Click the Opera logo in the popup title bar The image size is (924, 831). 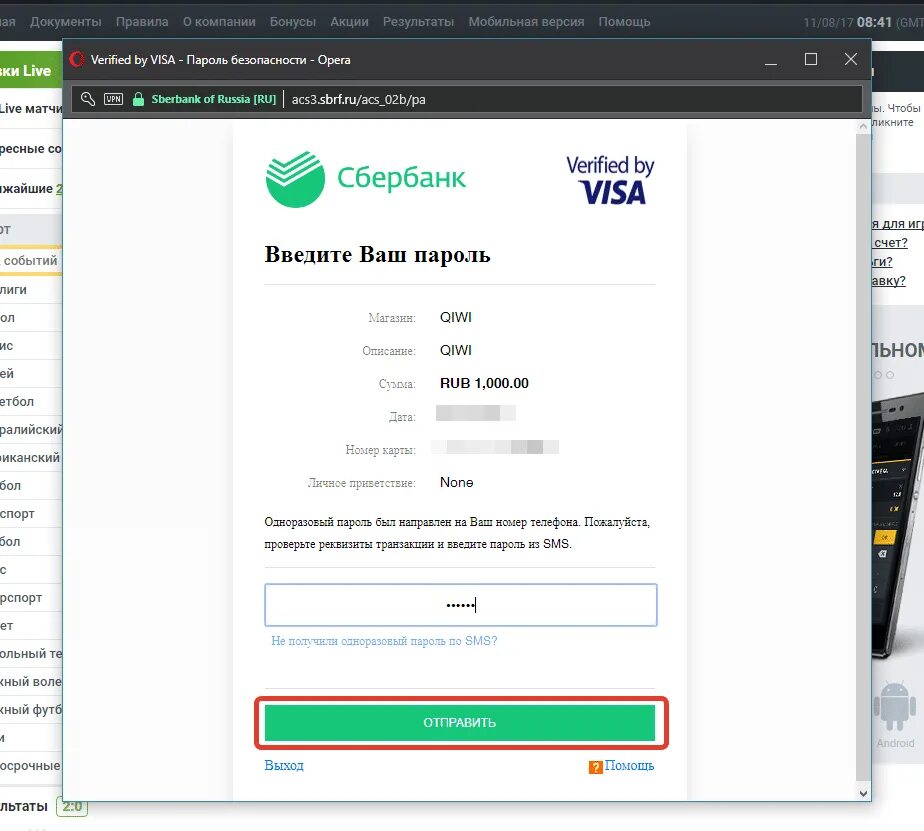76,60
